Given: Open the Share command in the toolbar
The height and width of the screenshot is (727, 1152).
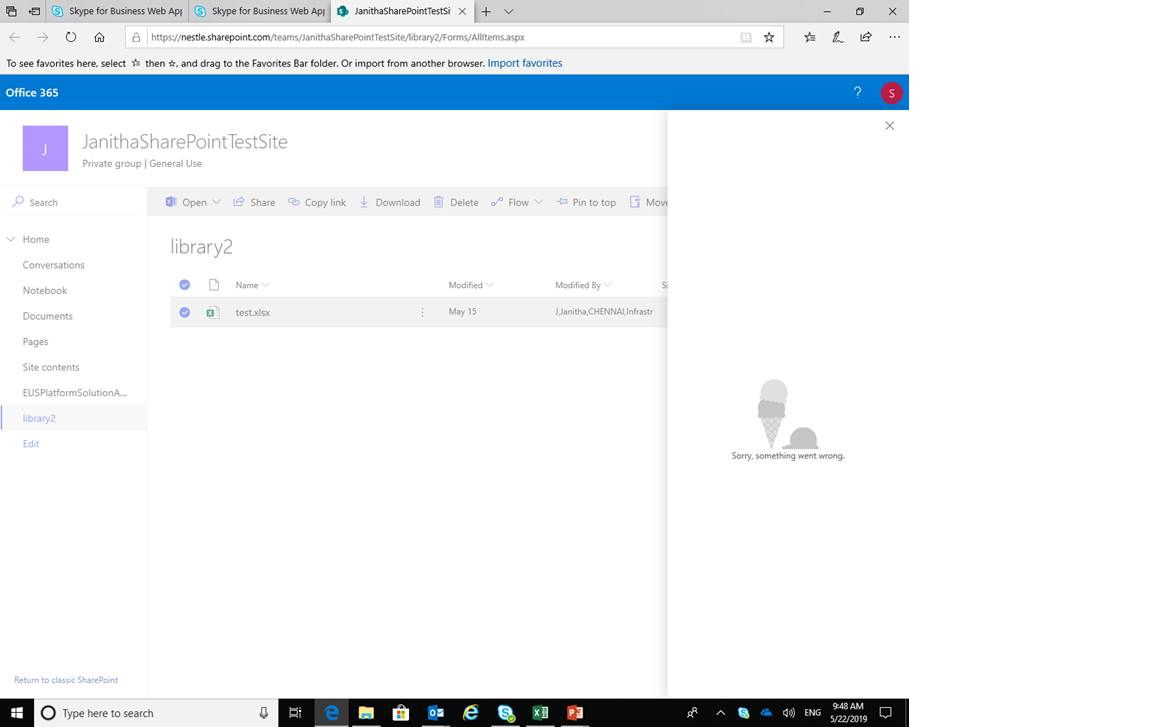Looking at the screenshot, I should pyautogui.click(x=254, y=202).
